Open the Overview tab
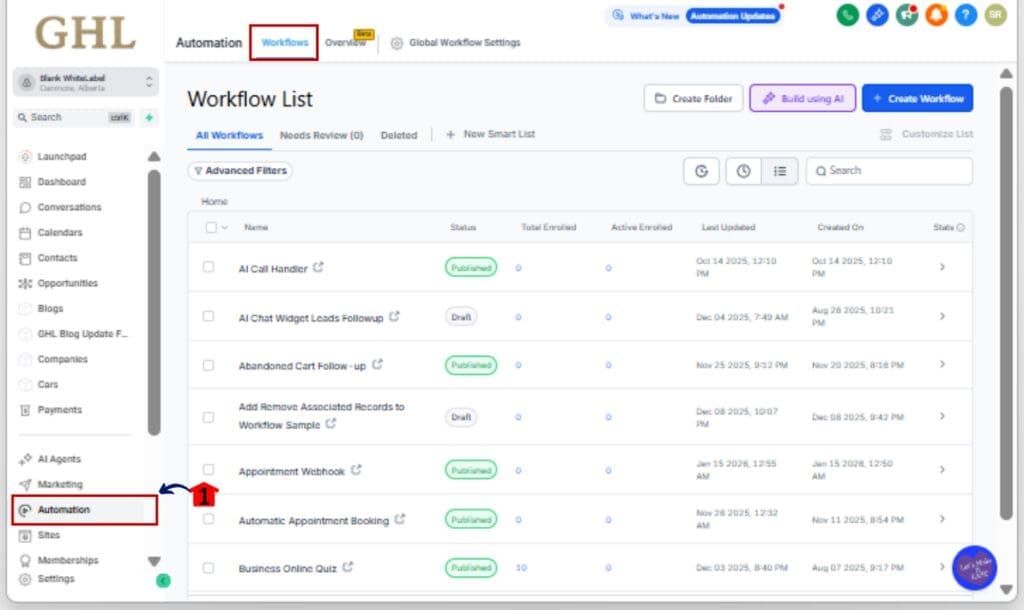This screenshot has height=610, width=1024. click(344, 43)
